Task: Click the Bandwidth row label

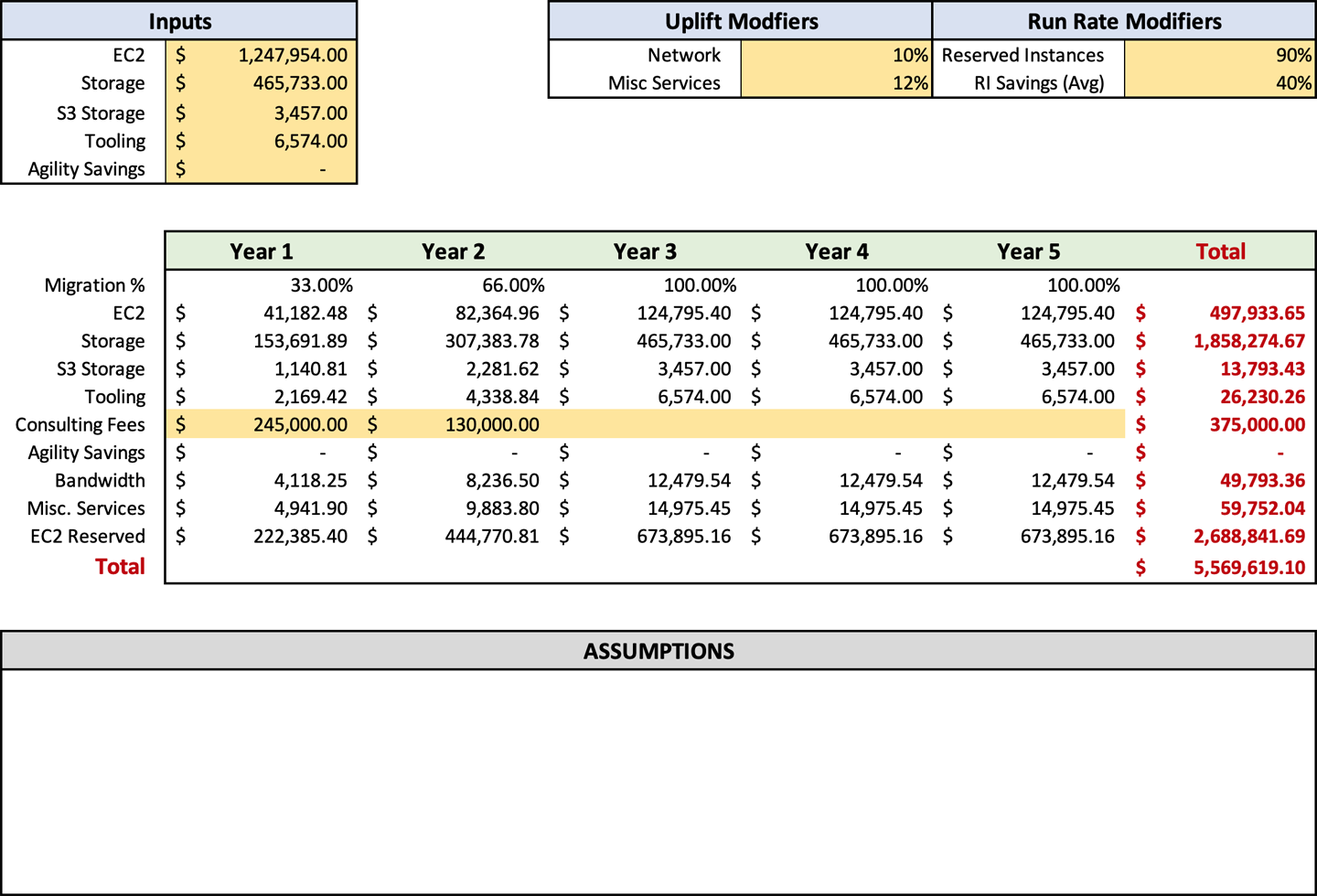Action: (100, 480)
